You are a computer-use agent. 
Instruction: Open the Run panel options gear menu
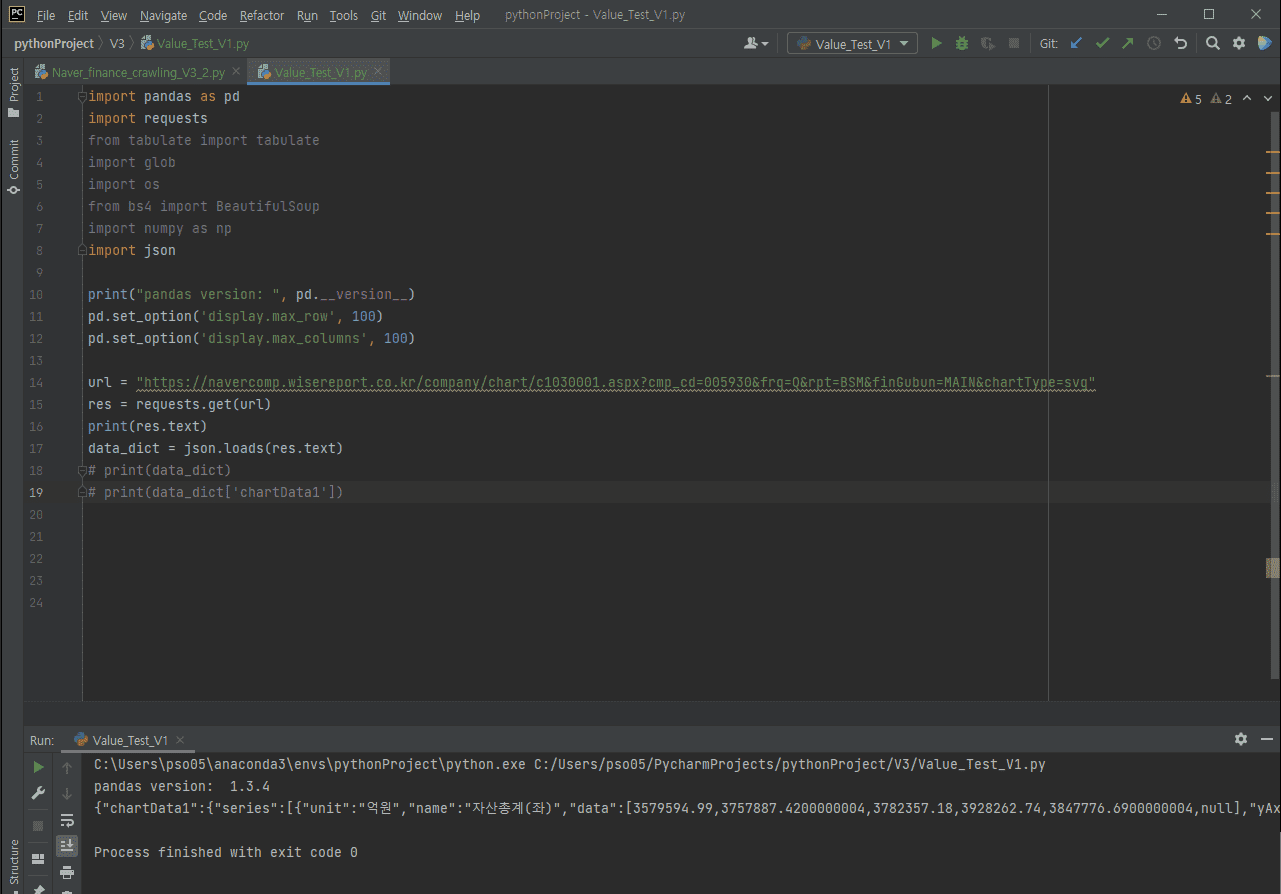pos(1241,739)
